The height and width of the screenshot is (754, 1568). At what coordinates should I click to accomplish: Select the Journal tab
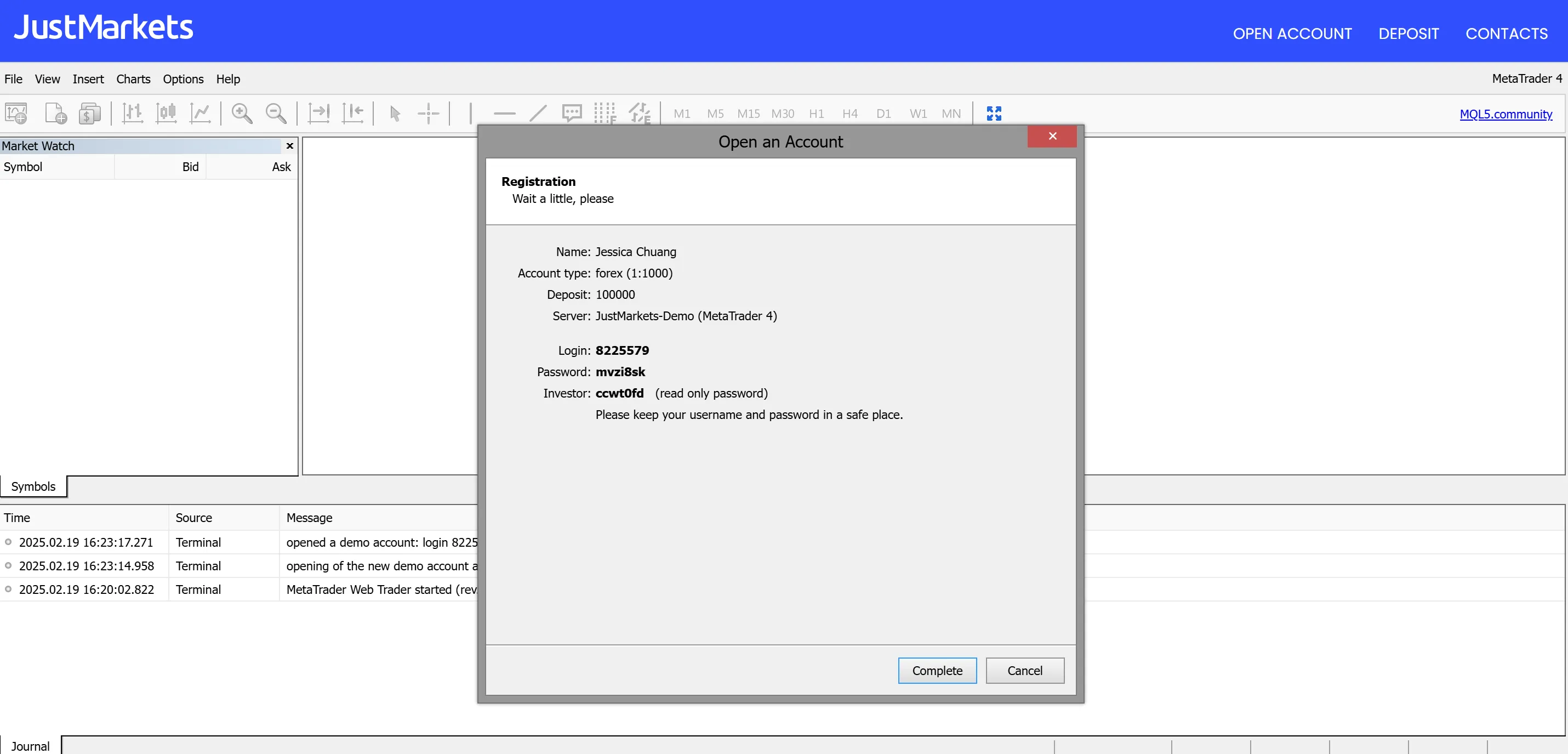click(x=31, y=745)
